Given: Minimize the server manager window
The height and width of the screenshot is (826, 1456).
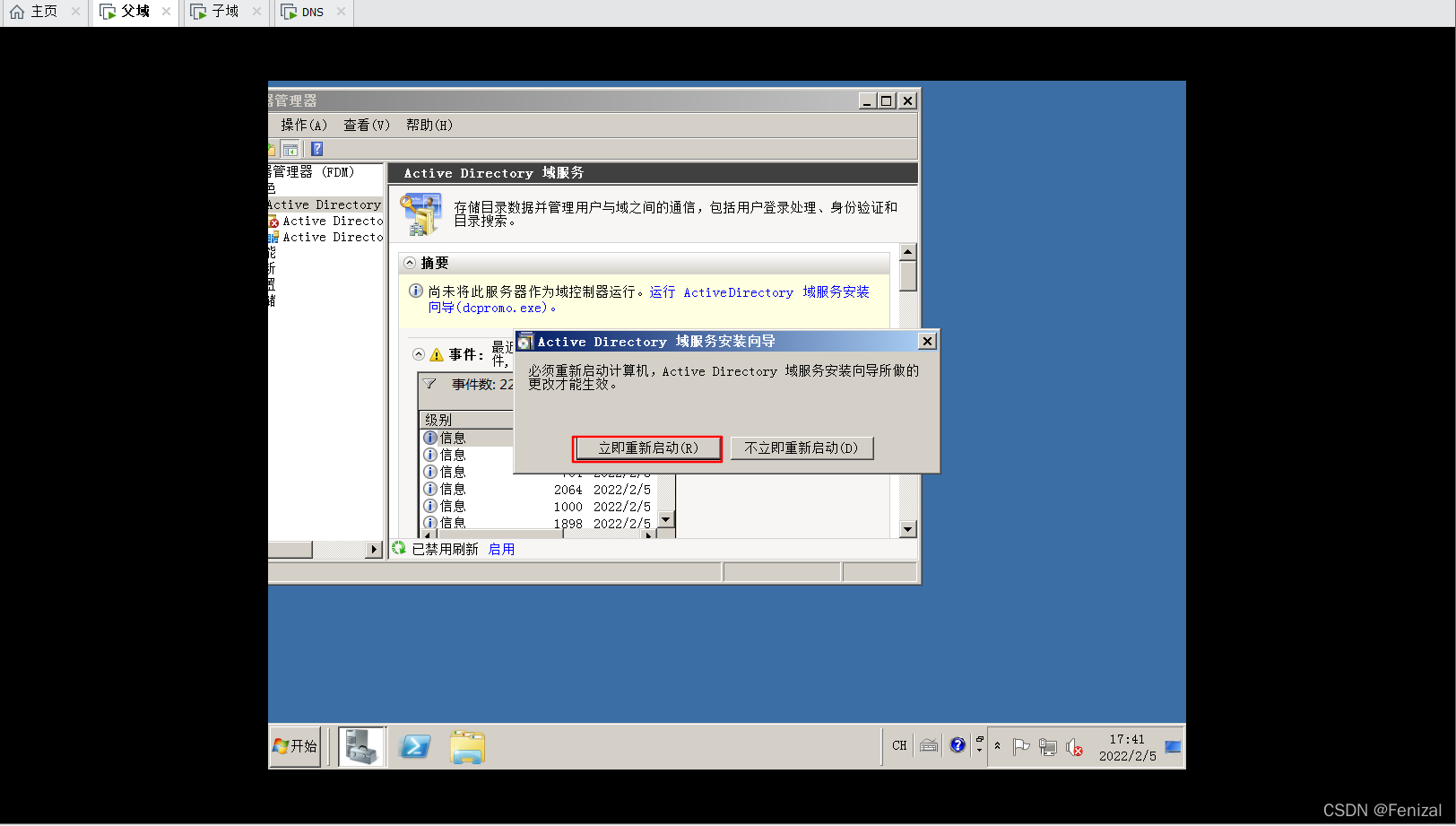Looking at the screenshot, I should coord(866,100).
